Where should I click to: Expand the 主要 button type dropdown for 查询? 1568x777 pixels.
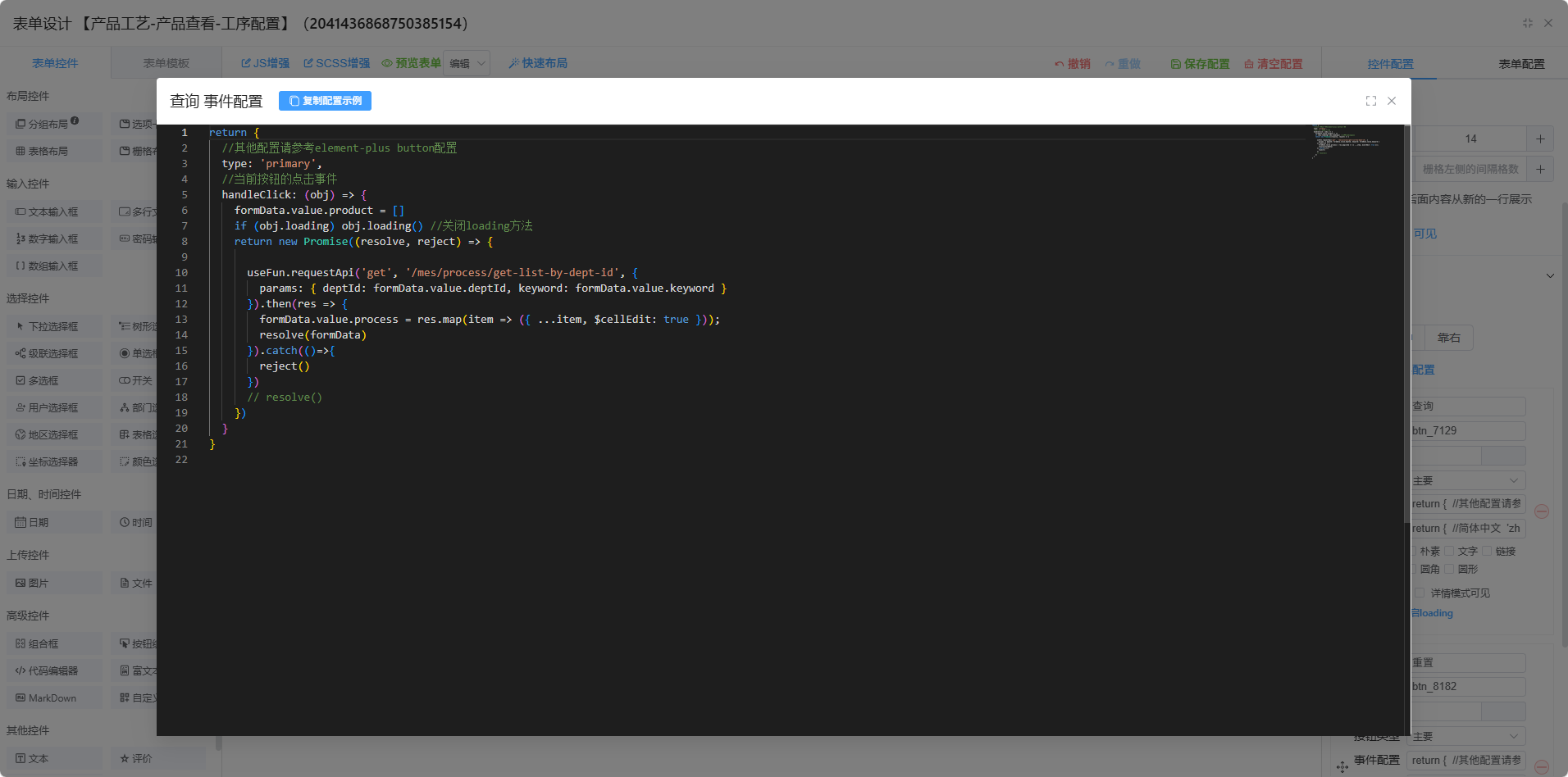(1467, 480)
